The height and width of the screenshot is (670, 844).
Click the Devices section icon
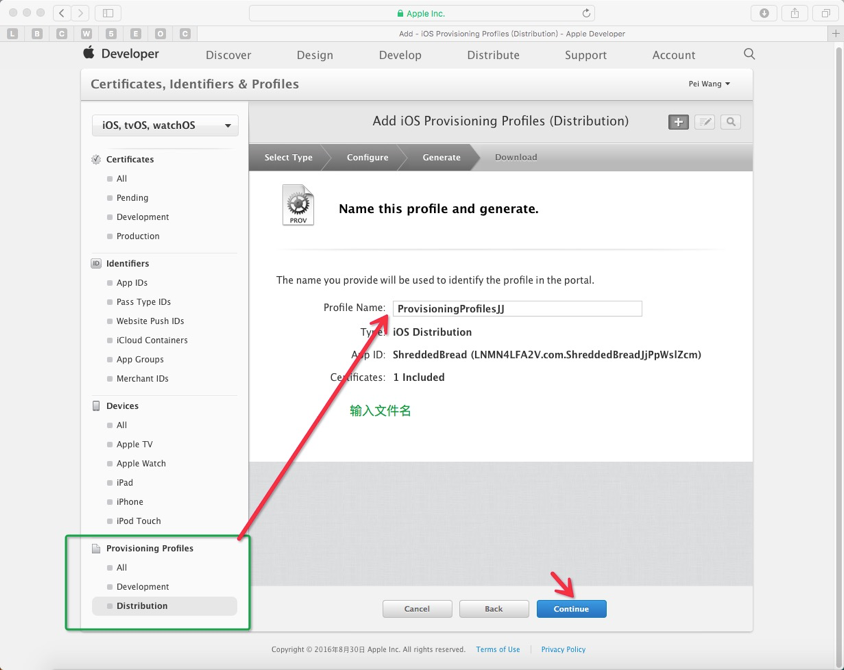point(96,406)
